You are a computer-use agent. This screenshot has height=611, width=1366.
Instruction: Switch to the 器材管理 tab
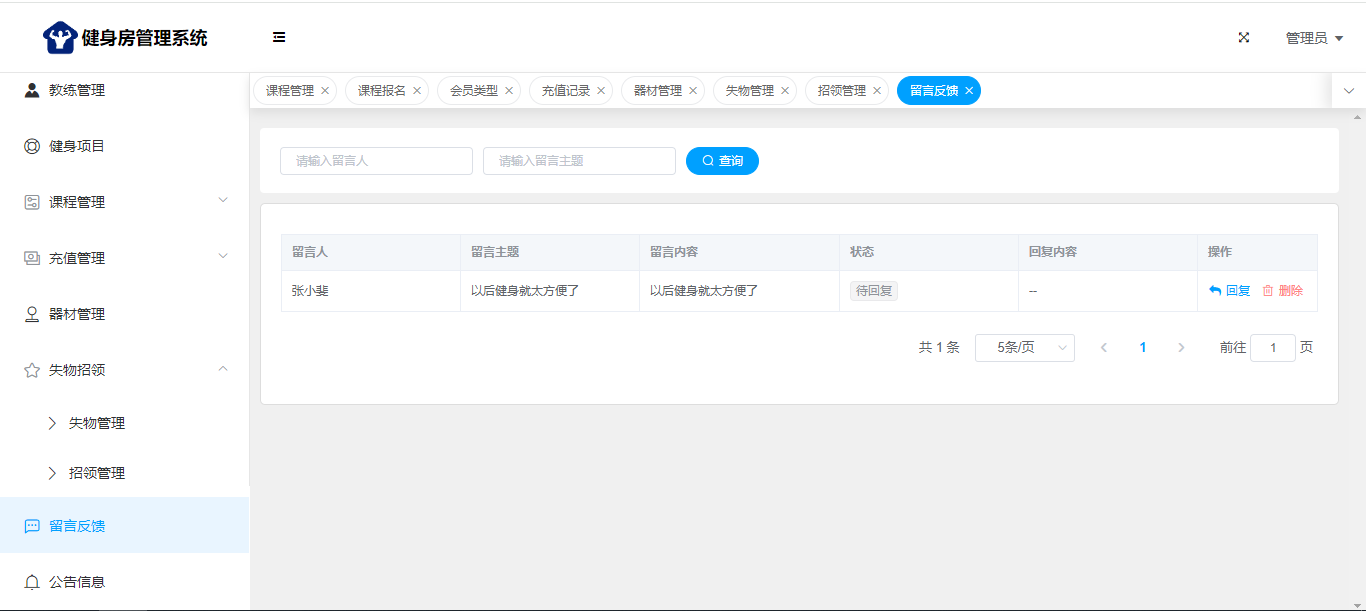[657, 91]
